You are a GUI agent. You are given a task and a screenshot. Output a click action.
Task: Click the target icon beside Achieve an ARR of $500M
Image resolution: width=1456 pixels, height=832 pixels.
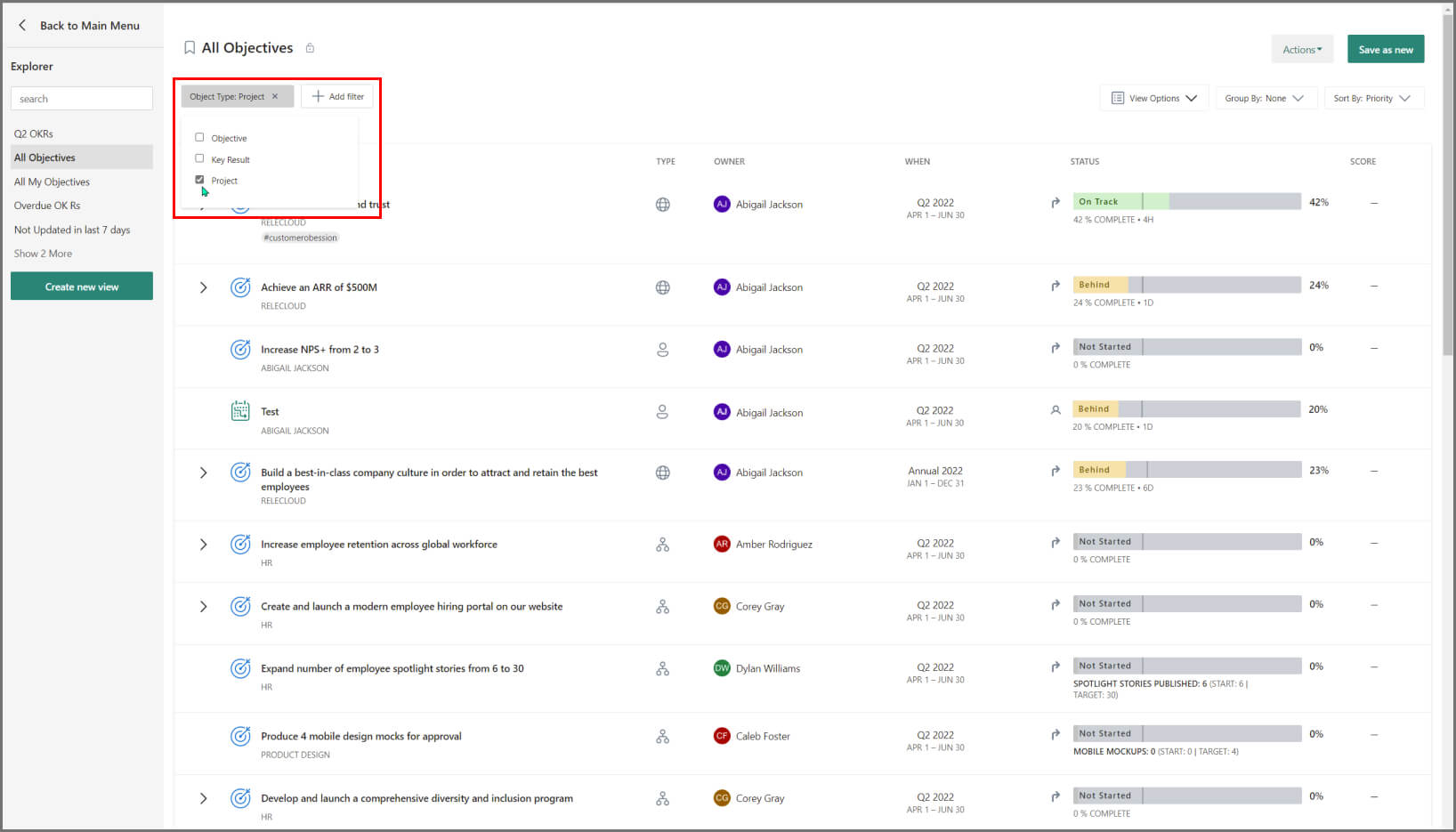tap(240, 287)
